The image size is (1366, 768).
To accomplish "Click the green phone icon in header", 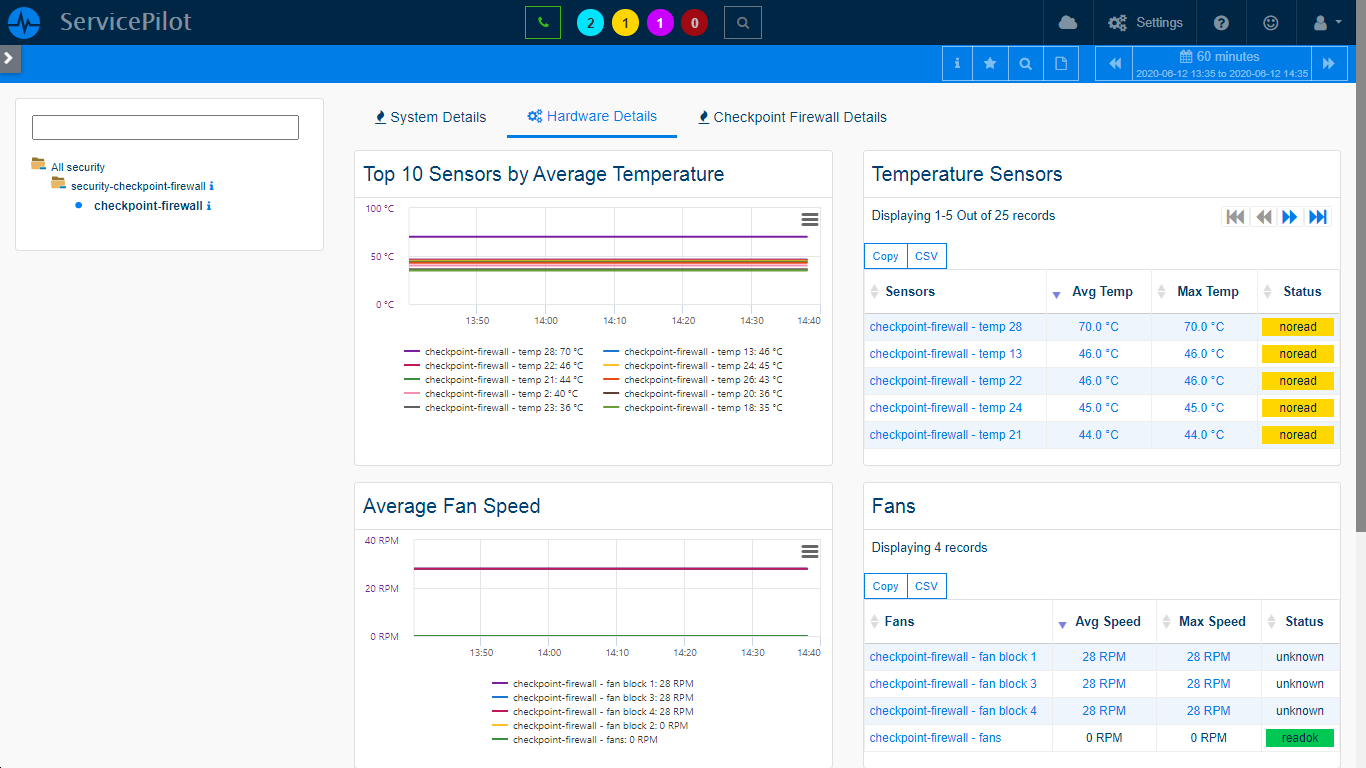I will pyautogui.click(x=542, y=22).
